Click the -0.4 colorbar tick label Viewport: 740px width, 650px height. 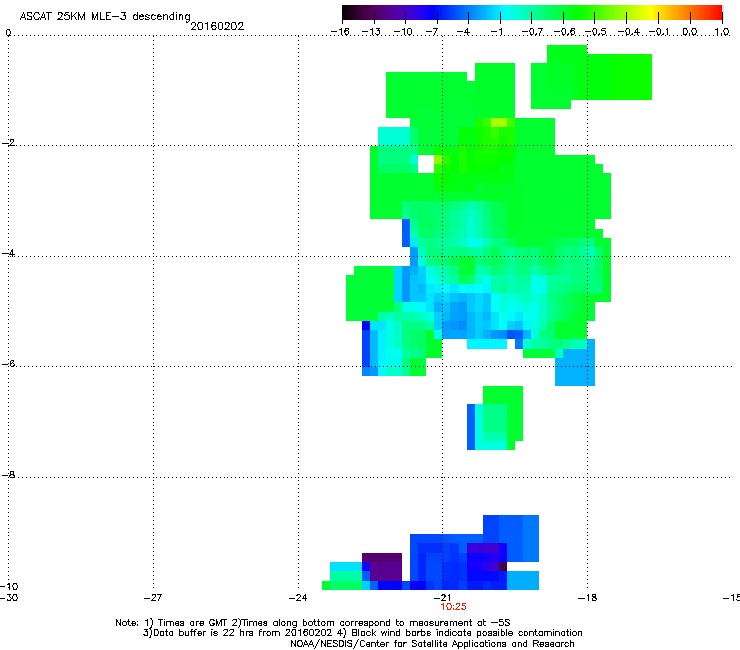tap(629, 32)
